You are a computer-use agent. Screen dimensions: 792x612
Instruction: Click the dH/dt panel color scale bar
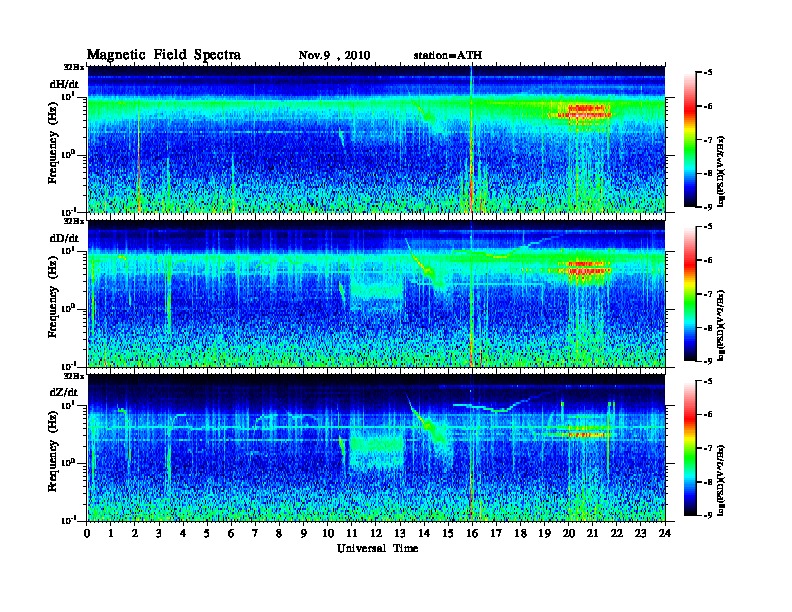[690, 140]
